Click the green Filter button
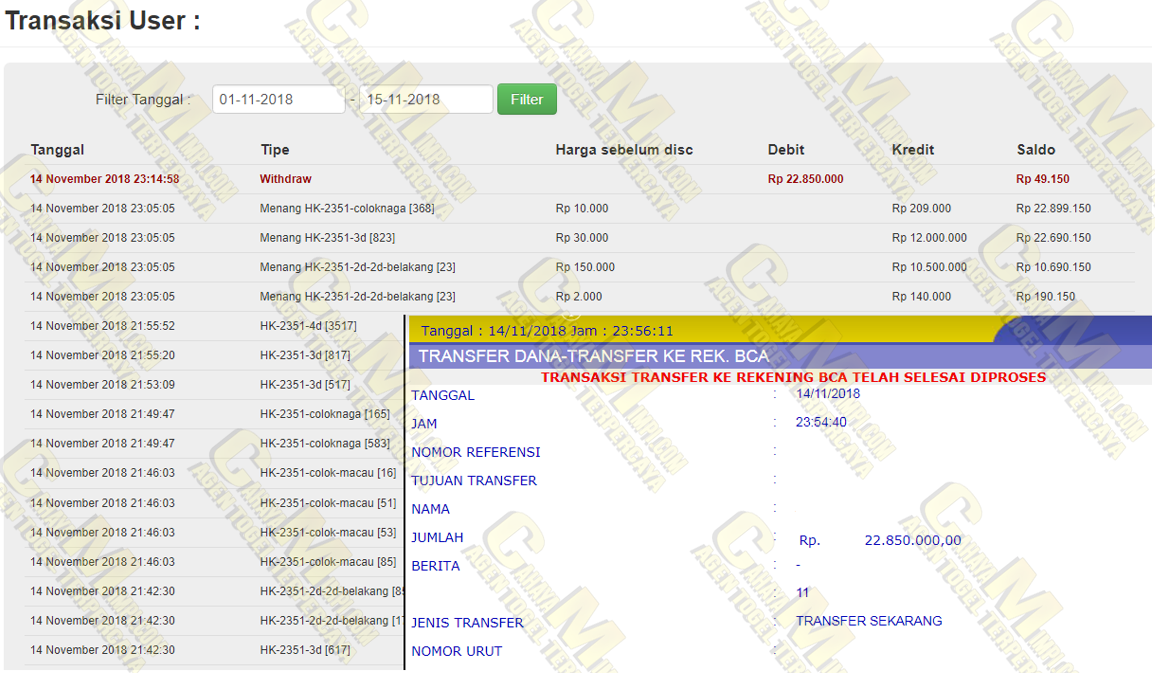 pos(526,99)
